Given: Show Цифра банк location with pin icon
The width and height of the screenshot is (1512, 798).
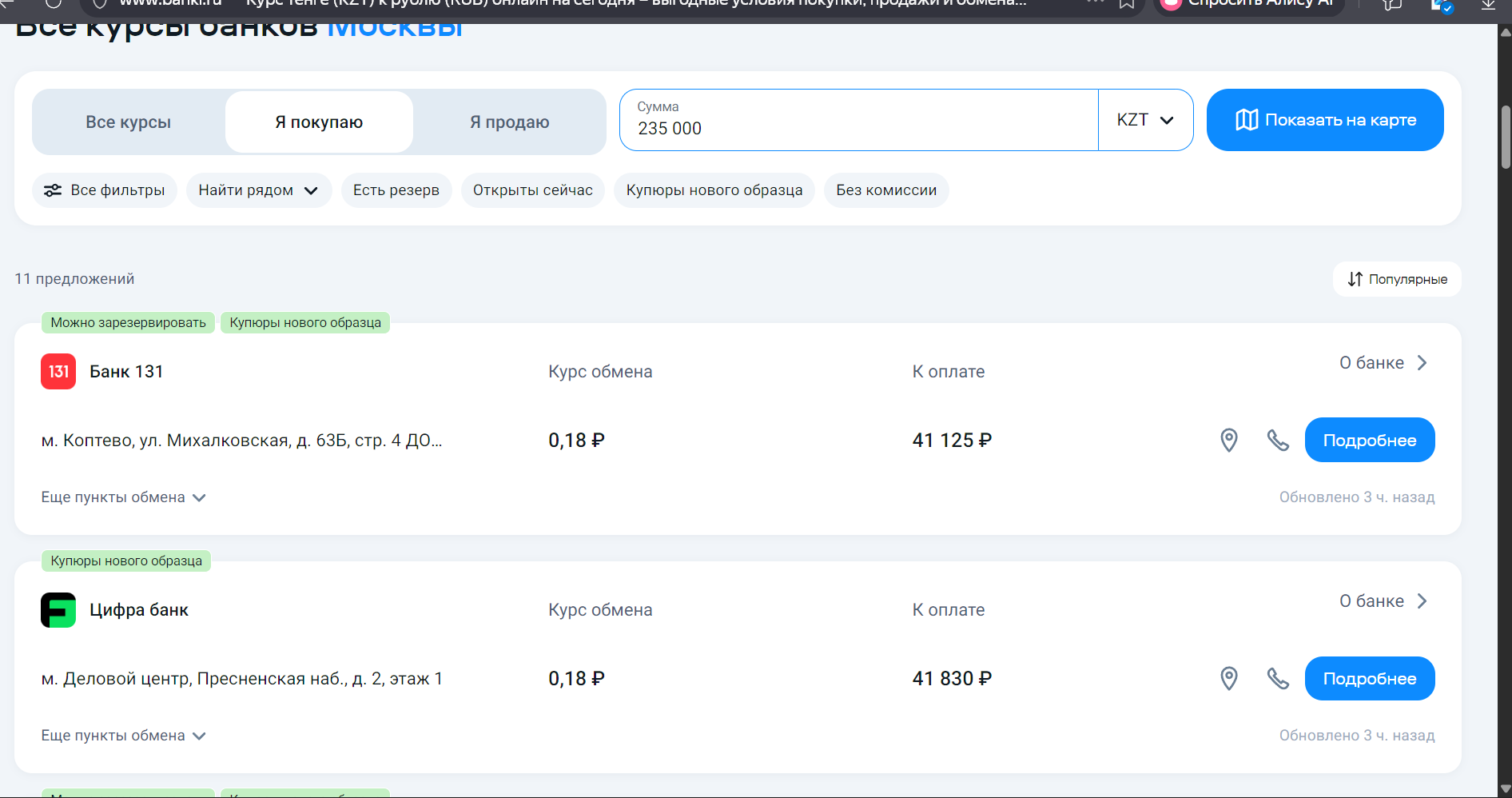Looking at the screenshot, I should tap(1229, 678).
